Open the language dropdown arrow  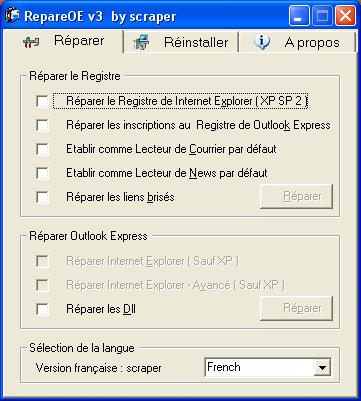pyautogui.click(x=322, y=368)
